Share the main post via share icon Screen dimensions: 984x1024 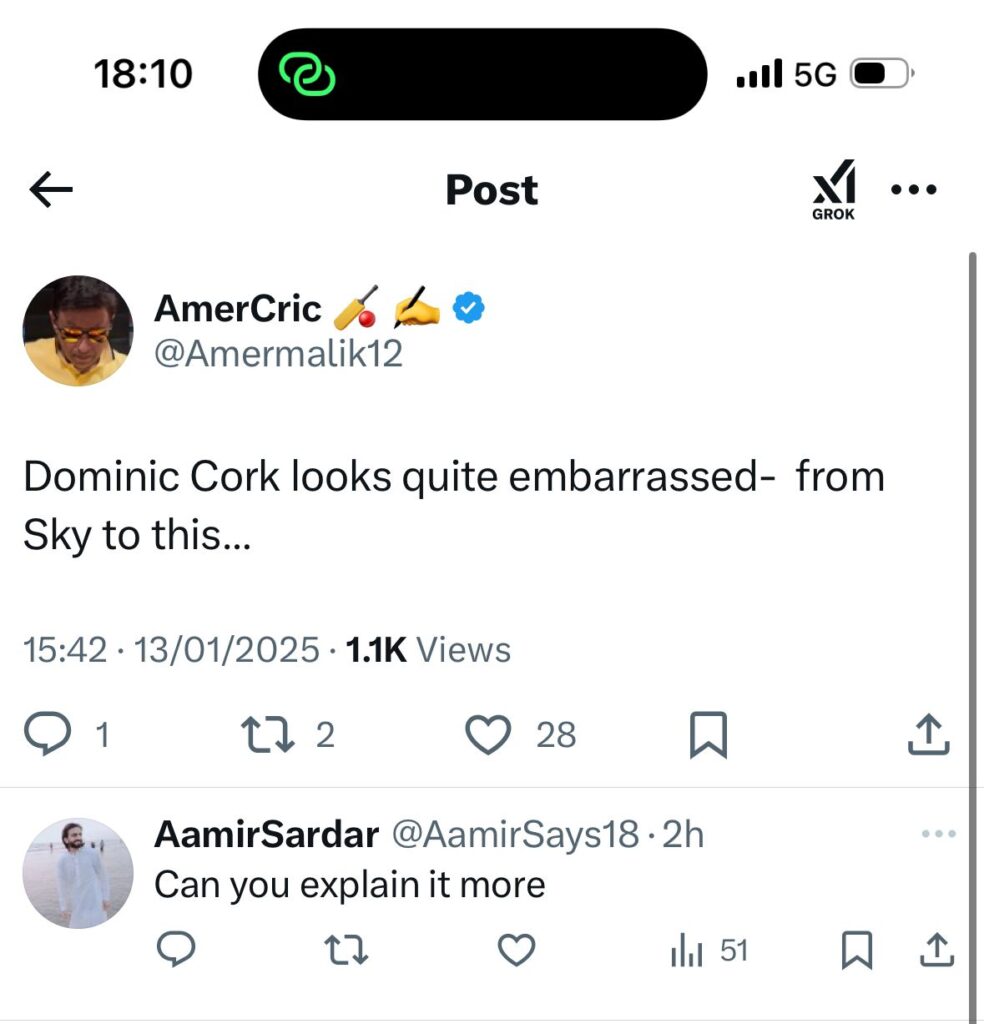[927, 736]
